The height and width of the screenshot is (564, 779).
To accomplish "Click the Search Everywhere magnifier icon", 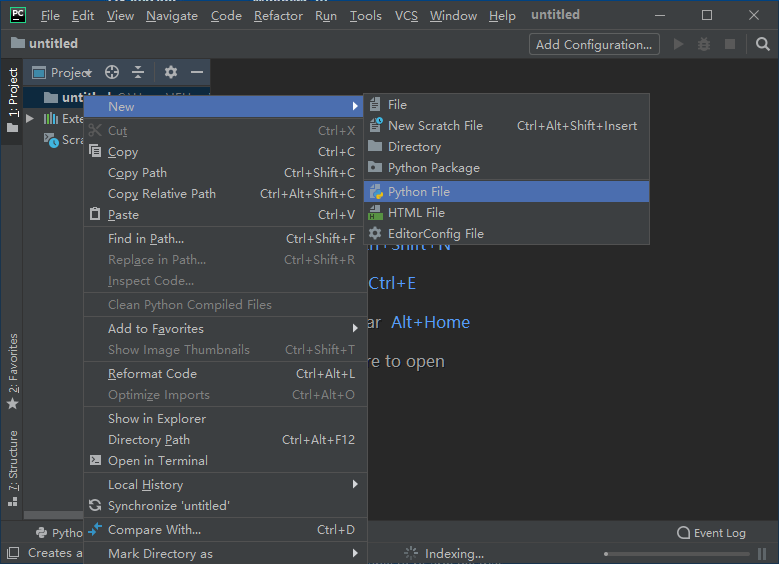I will pyautogui.click(x=763, y=44).
